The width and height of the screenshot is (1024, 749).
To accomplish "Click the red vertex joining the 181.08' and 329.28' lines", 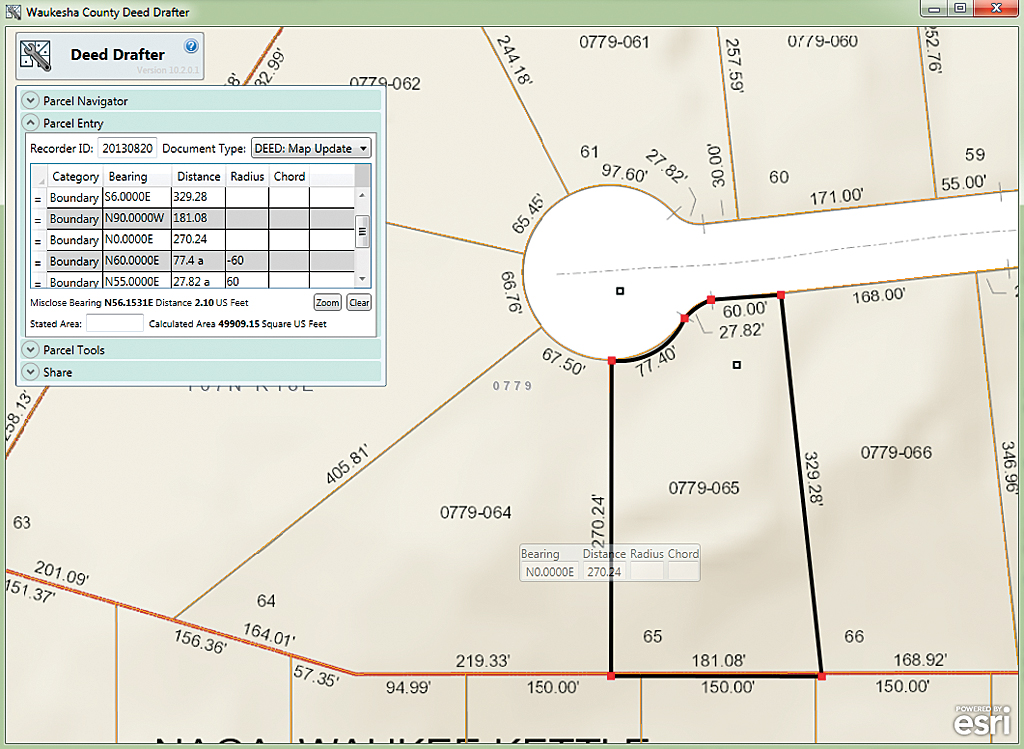I will click(822, 677).
